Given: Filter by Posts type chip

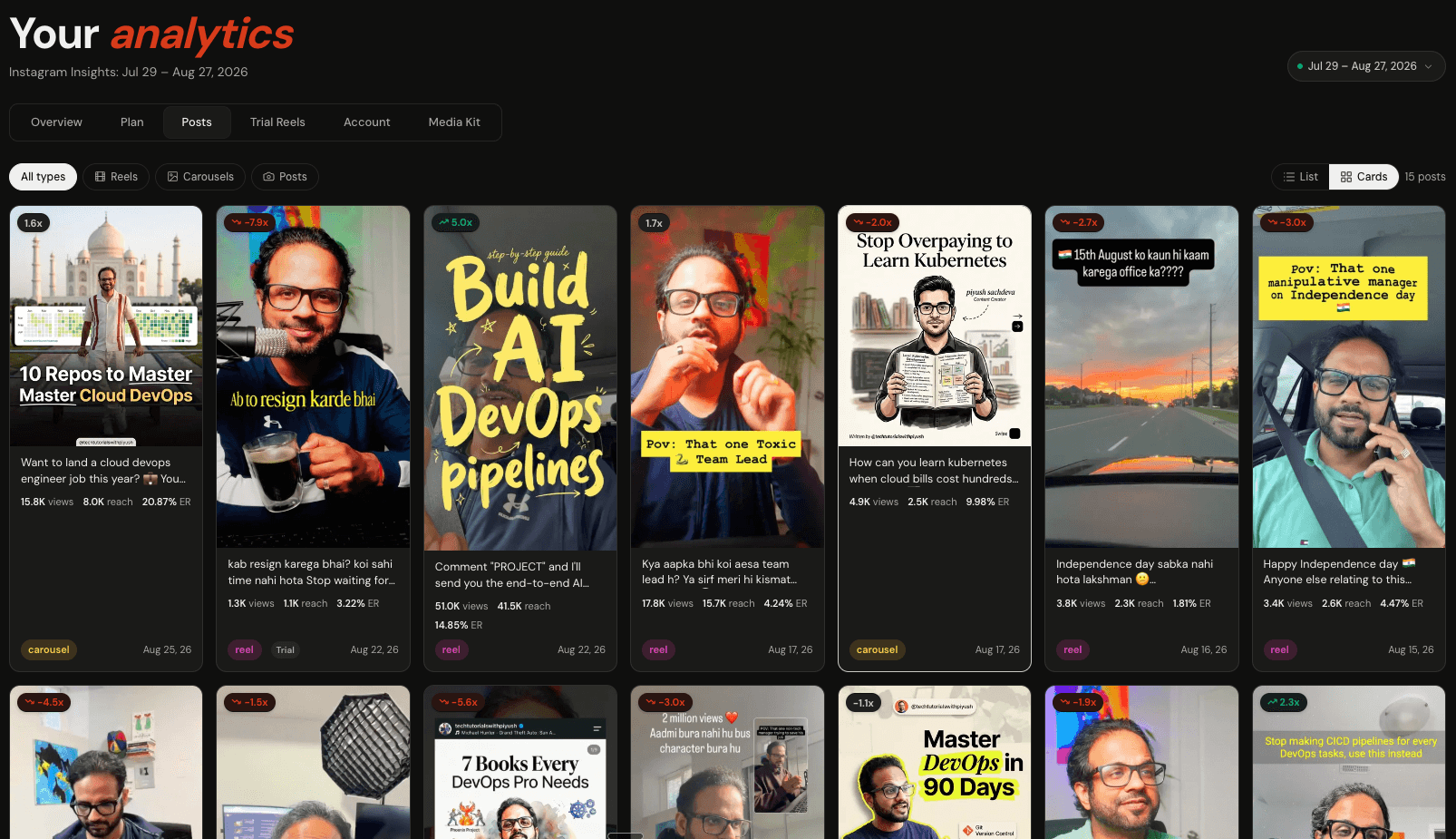Looking at the screenshot, I should [x=285, y=177].
